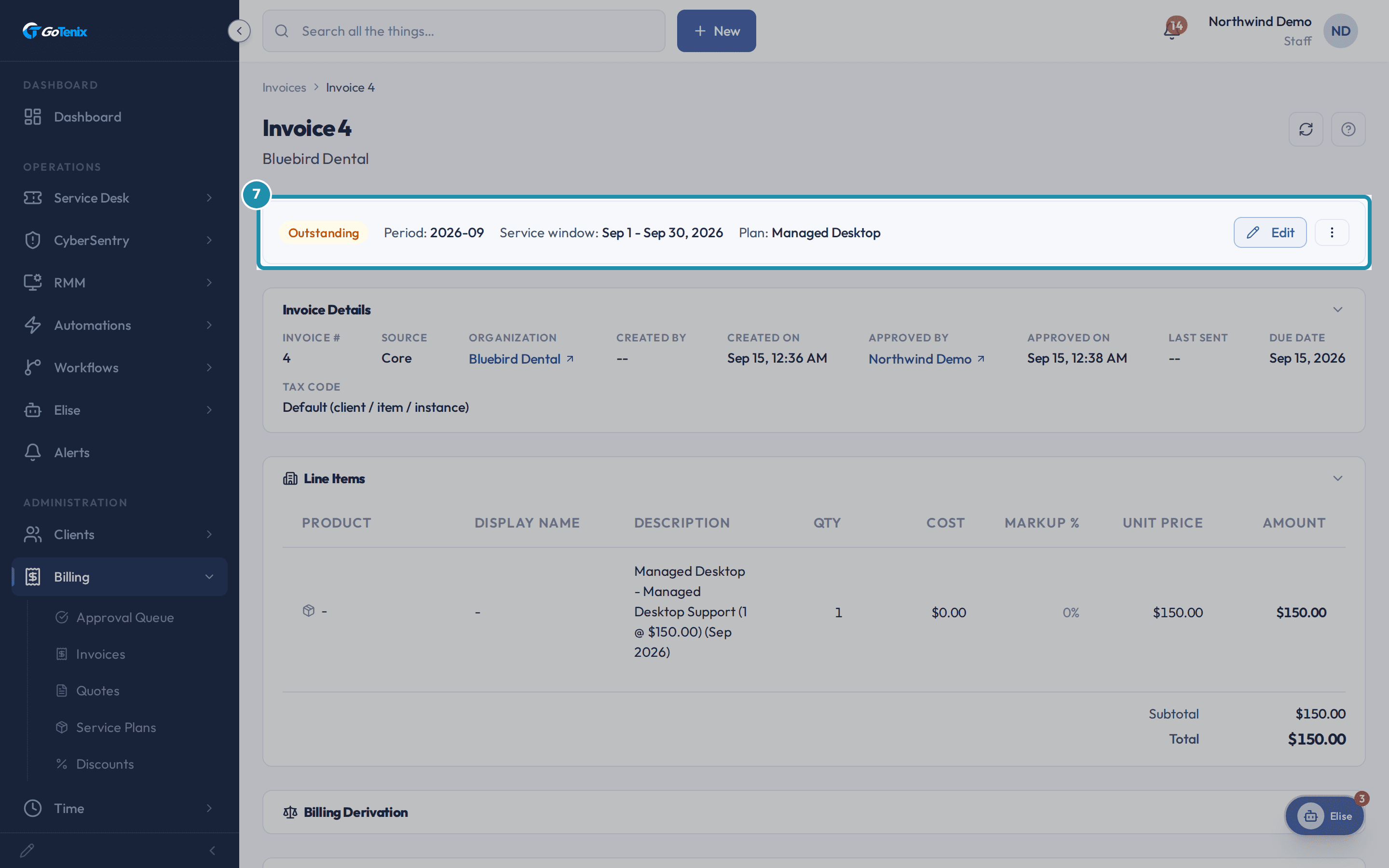1389x868 pixels.
Task: Refresh the invoice with the reload icon
Action: (1306, 129)
